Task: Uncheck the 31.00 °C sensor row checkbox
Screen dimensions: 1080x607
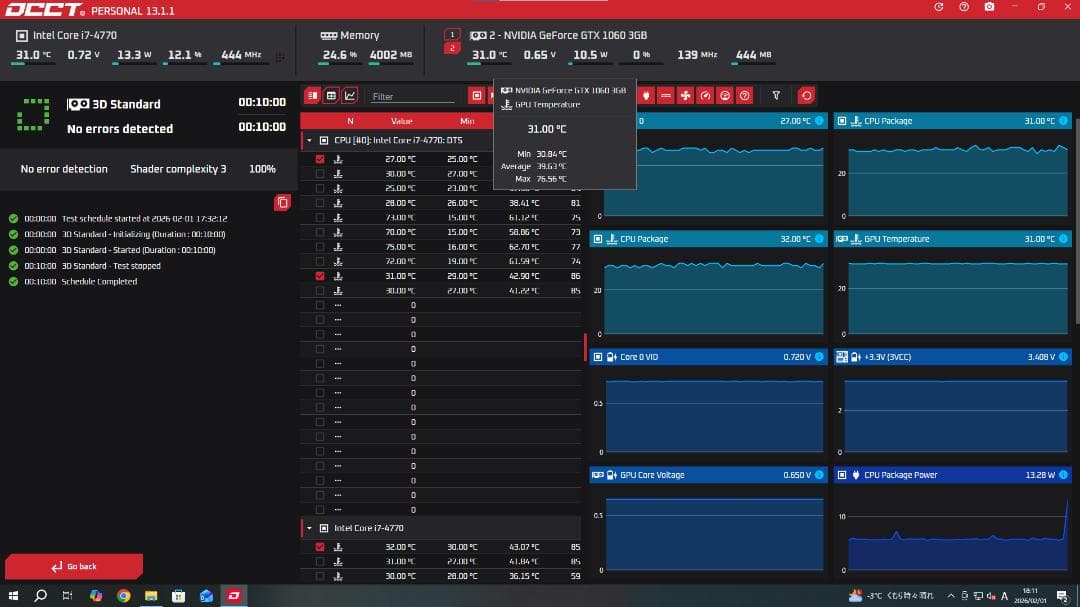Action: (320, 275)
